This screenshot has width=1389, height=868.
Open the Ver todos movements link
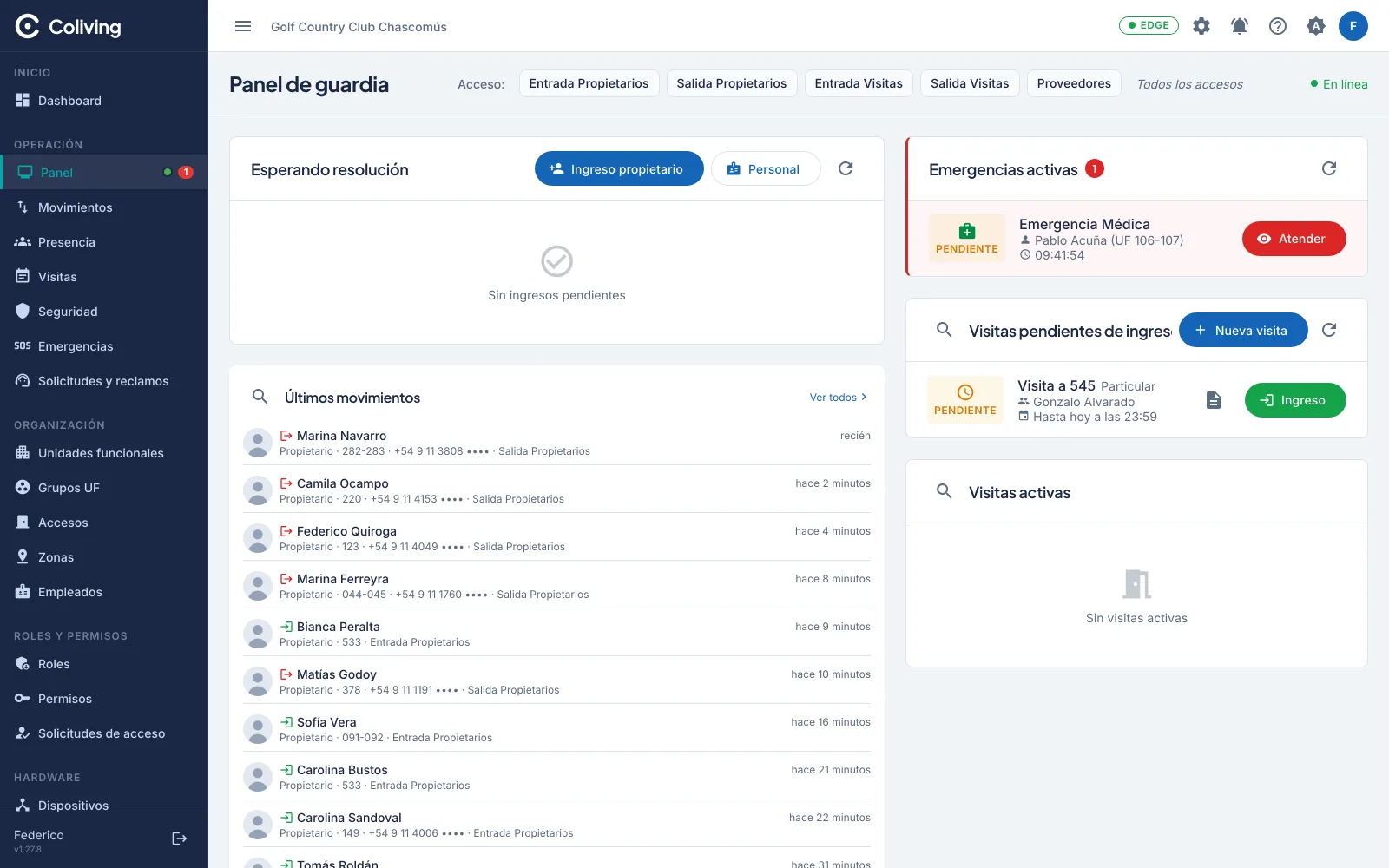click(x=838, y=398)
